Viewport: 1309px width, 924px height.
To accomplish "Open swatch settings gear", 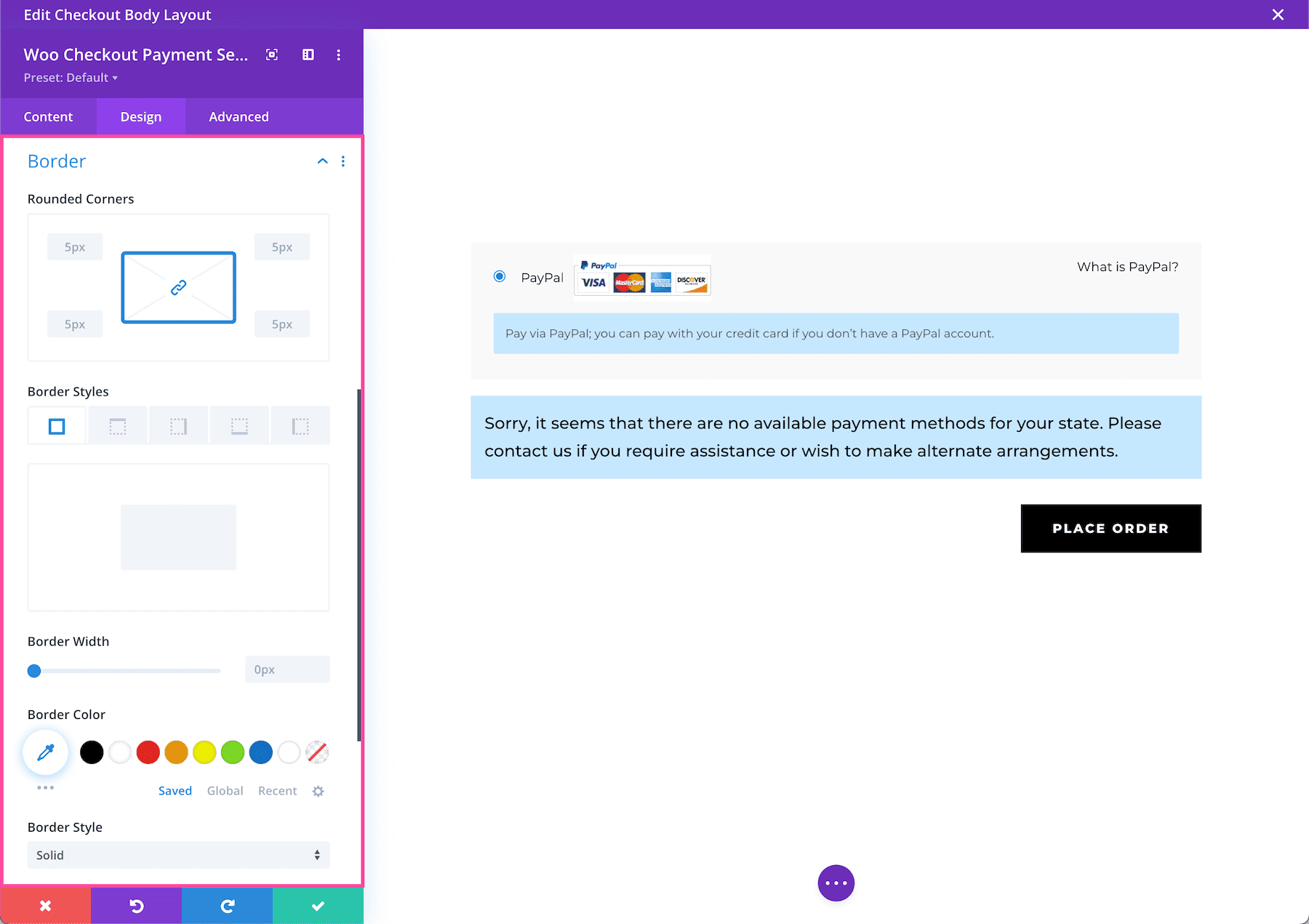I will [x=318, y=791].
